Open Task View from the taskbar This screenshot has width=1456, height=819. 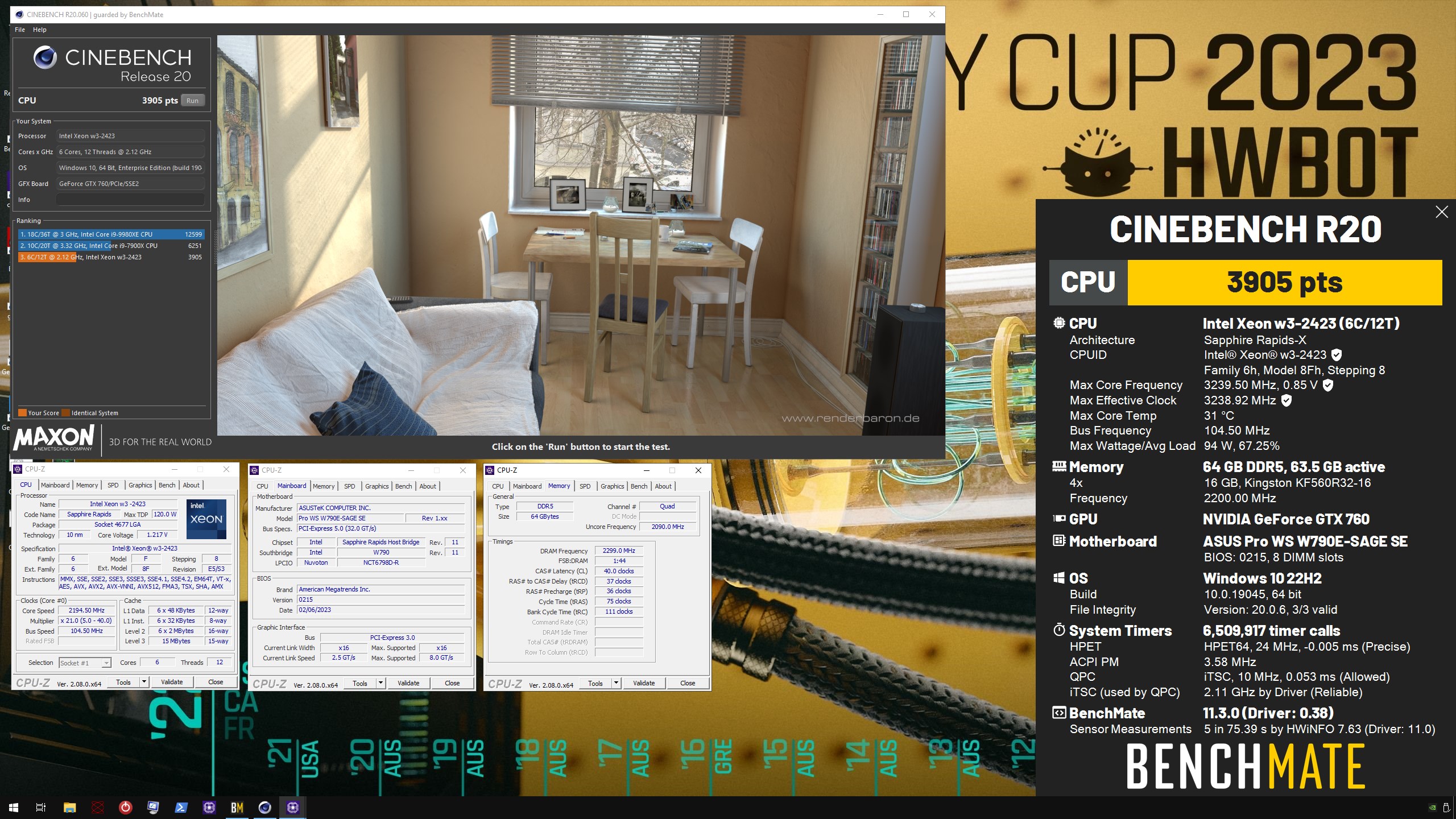[41, 807]
